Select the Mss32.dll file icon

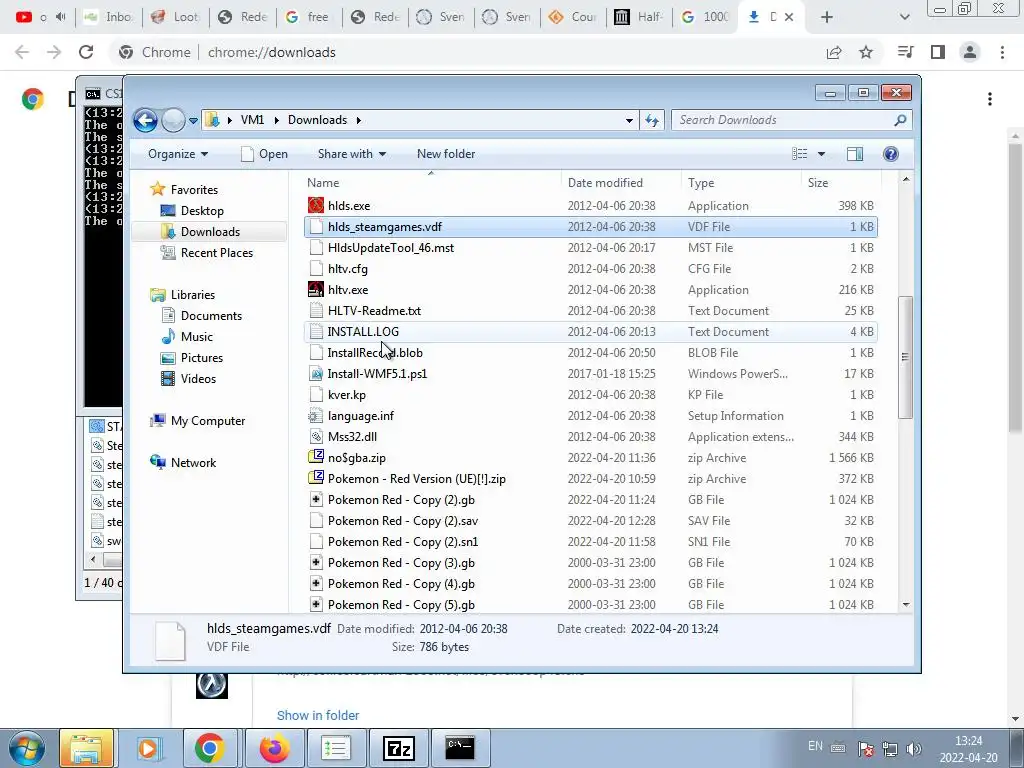pos(316,436)
